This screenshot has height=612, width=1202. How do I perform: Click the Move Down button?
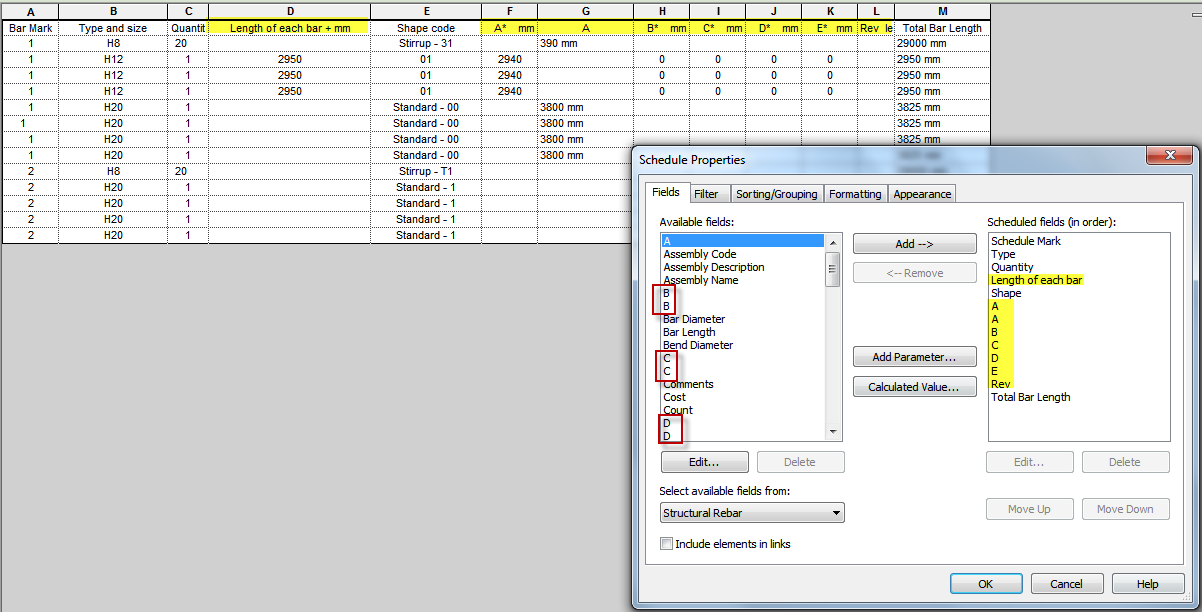(x=1125, y=509)
